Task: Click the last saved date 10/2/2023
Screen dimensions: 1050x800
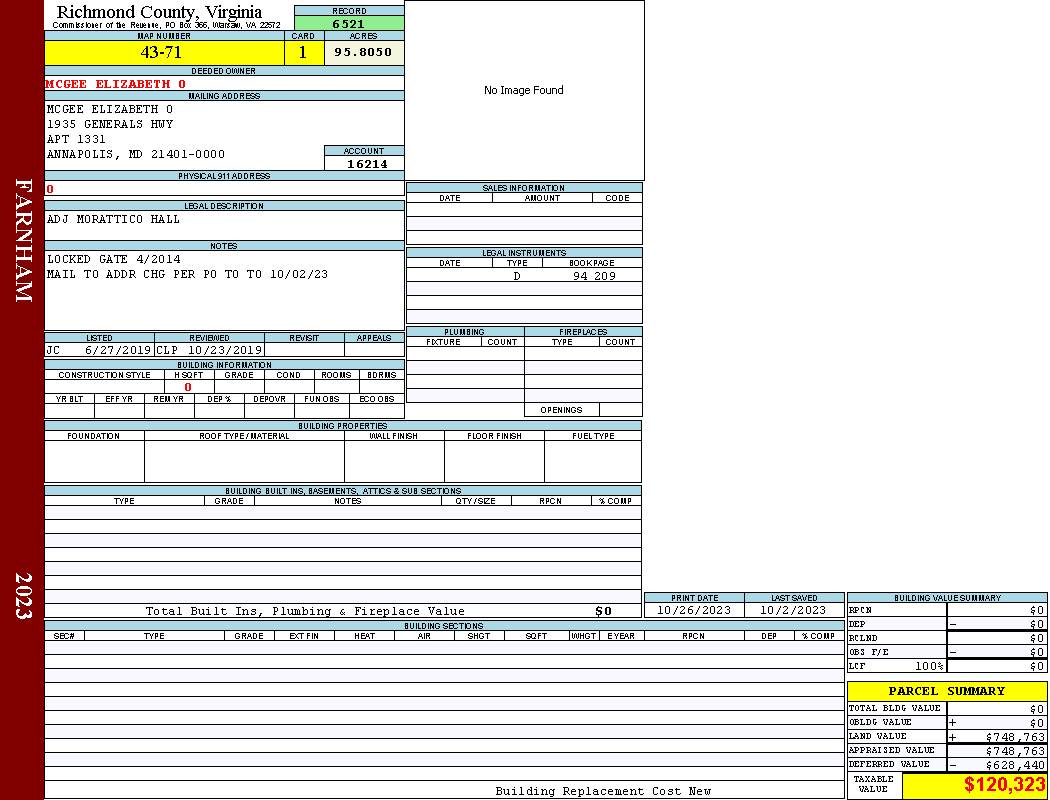Action: click(x=793, y=610)
